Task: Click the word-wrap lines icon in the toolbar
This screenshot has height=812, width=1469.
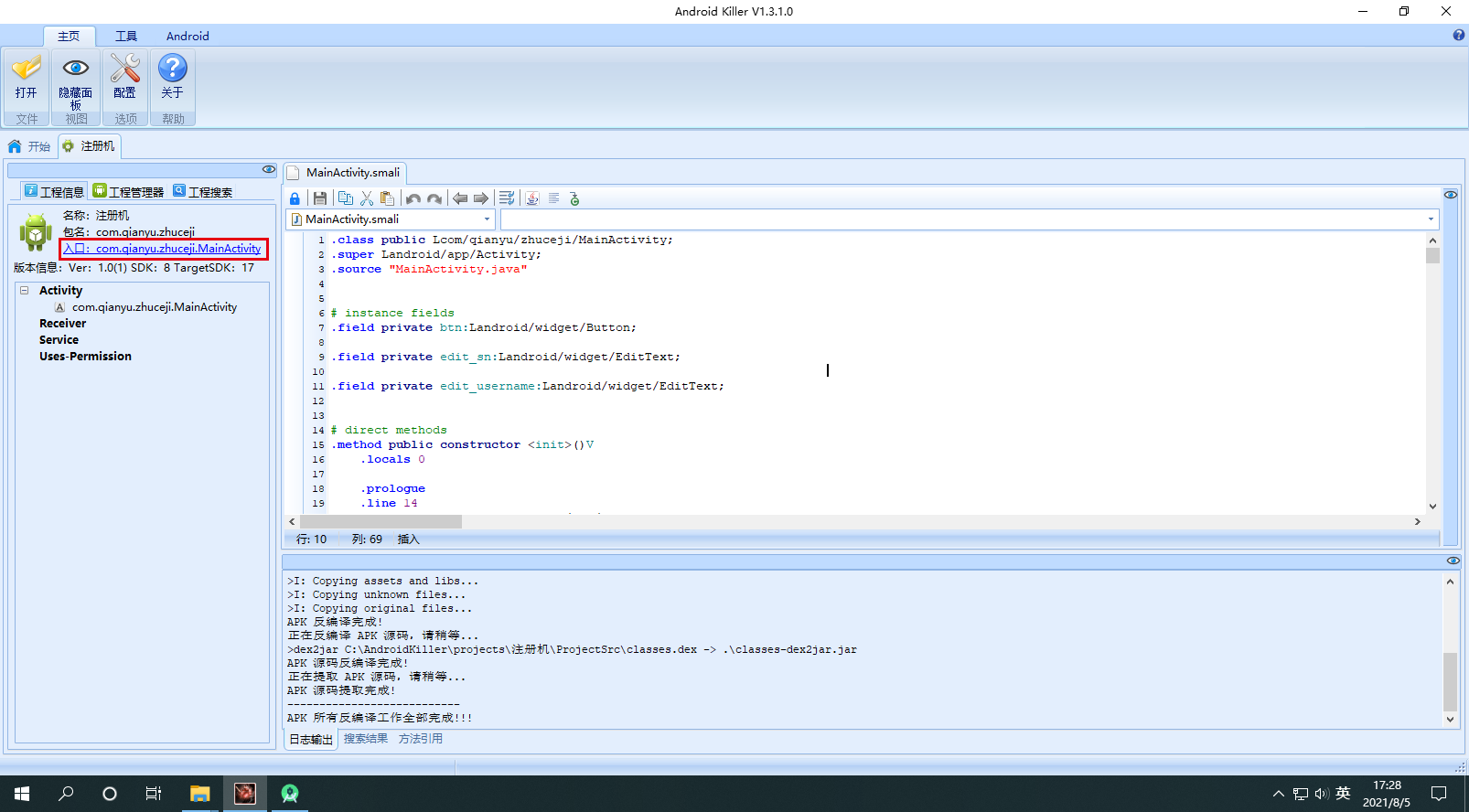Action: click(507, 198)
